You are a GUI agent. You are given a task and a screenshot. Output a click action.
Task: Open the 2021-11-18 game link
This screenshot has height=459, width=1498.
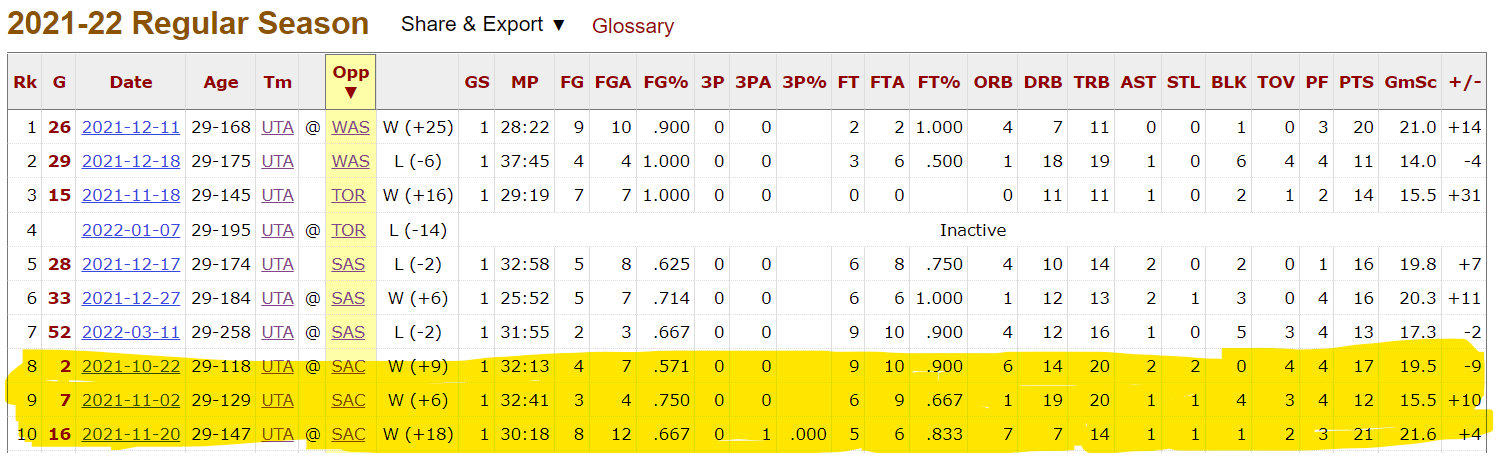[x=131, y=196]
